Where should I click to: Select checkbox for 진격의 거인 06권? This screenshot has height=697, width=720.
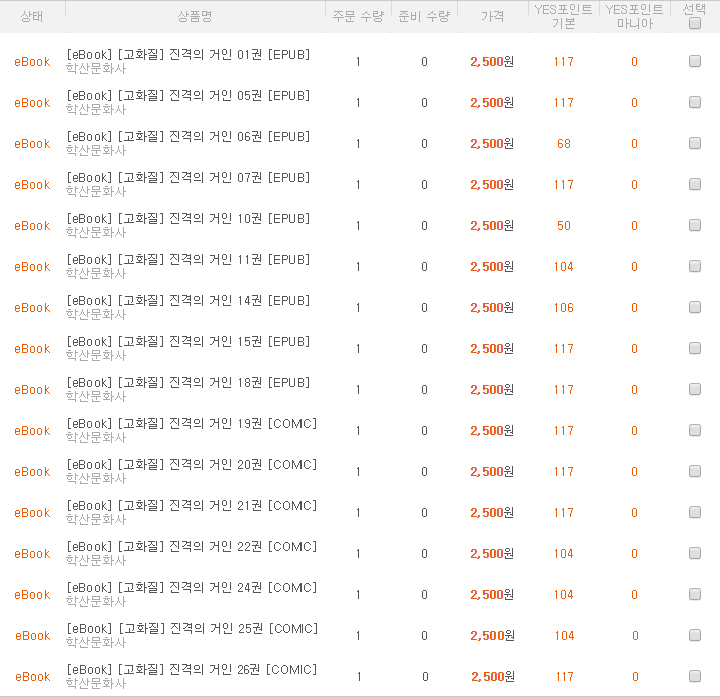point(695,143)
